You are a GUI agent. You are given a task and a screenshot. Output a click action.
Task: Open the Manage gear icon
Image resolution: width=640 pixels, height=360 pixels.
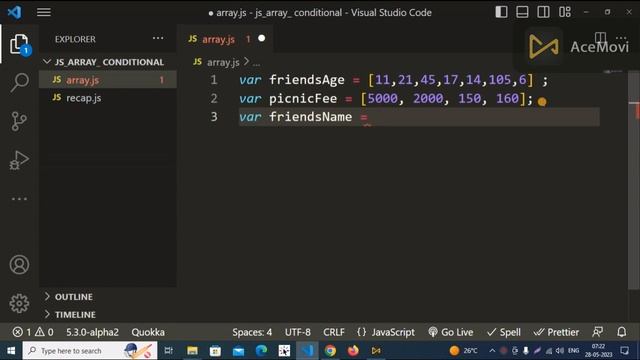point(19,303)
